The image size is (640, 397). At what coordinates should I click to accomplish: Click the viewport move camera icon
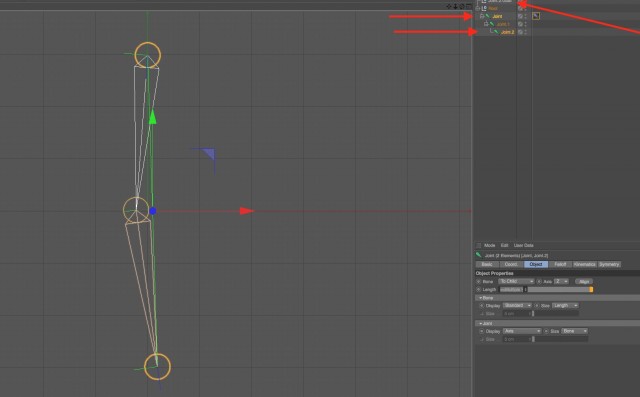449,6
